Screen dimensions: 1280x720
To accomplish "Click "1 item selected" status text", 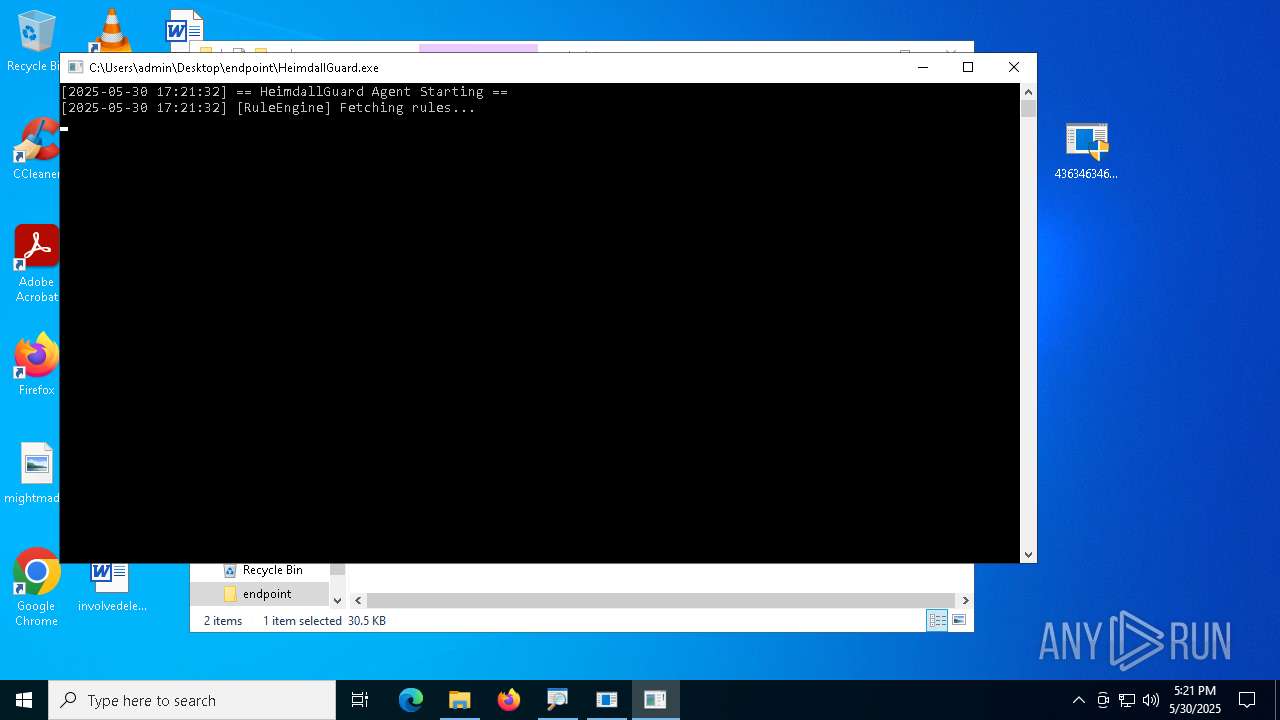I will point(302,621).
